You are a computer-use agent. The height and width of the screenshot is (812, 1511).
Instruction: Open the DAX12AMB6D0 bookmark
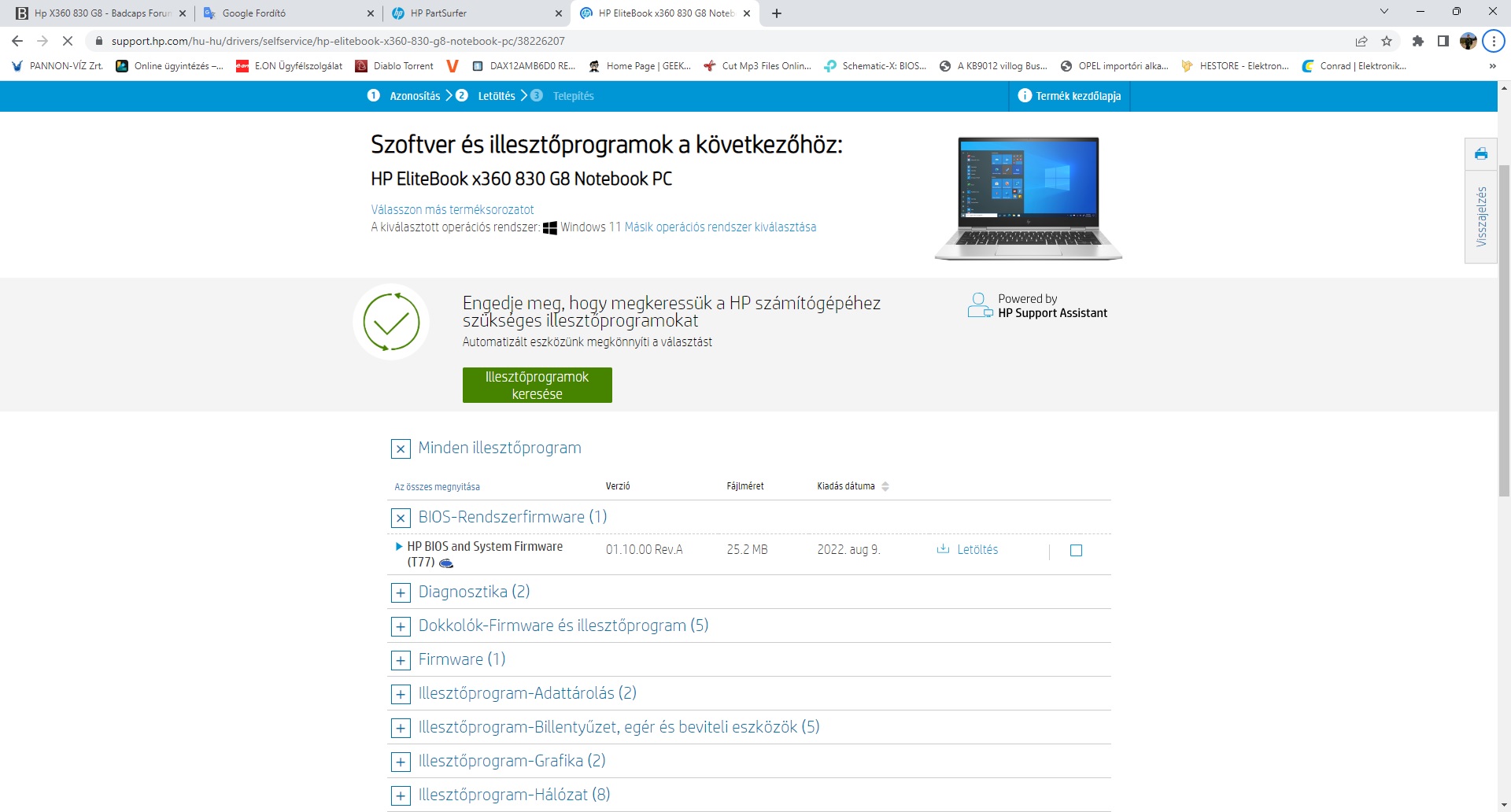point(523,66)
